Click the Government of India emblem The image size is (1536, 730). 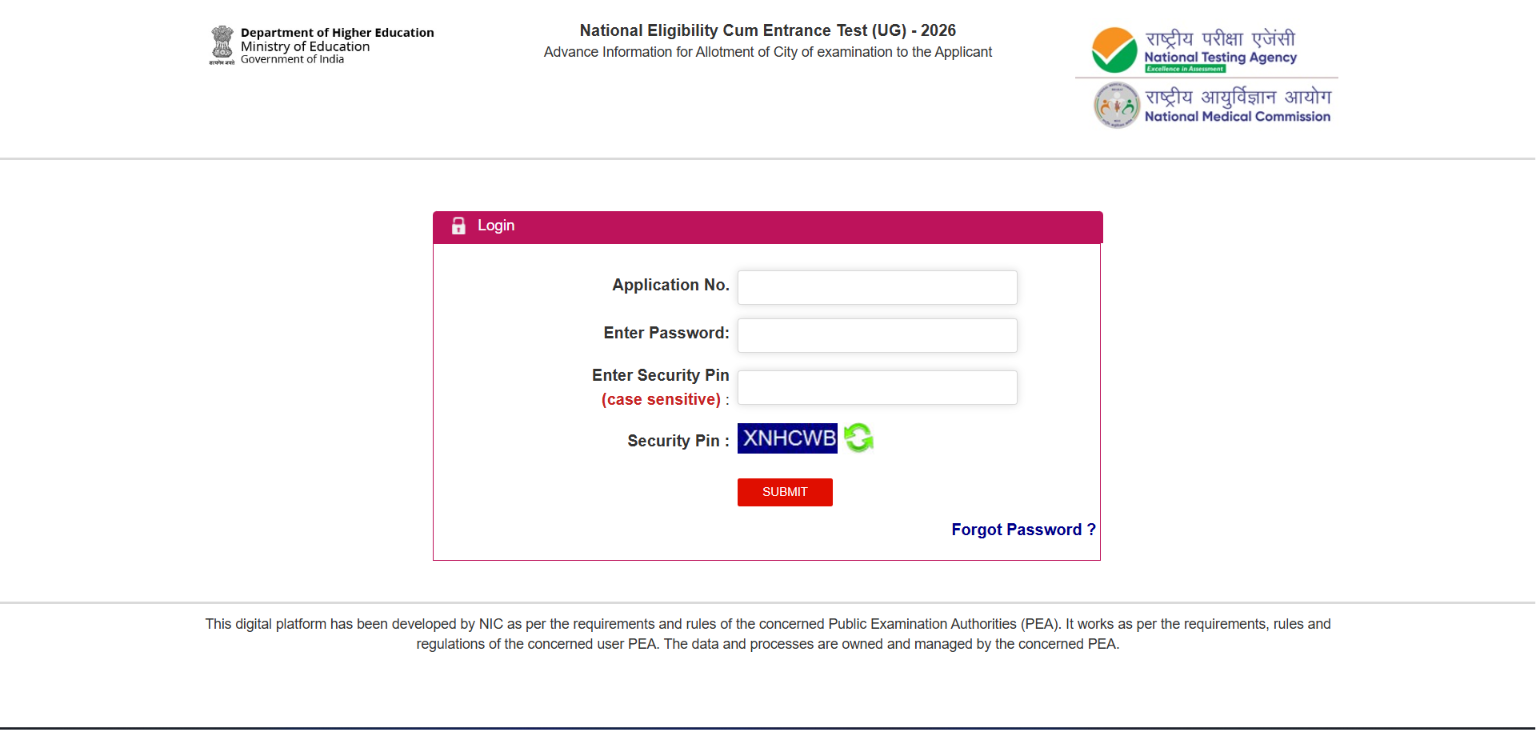[x=221, y=45]
